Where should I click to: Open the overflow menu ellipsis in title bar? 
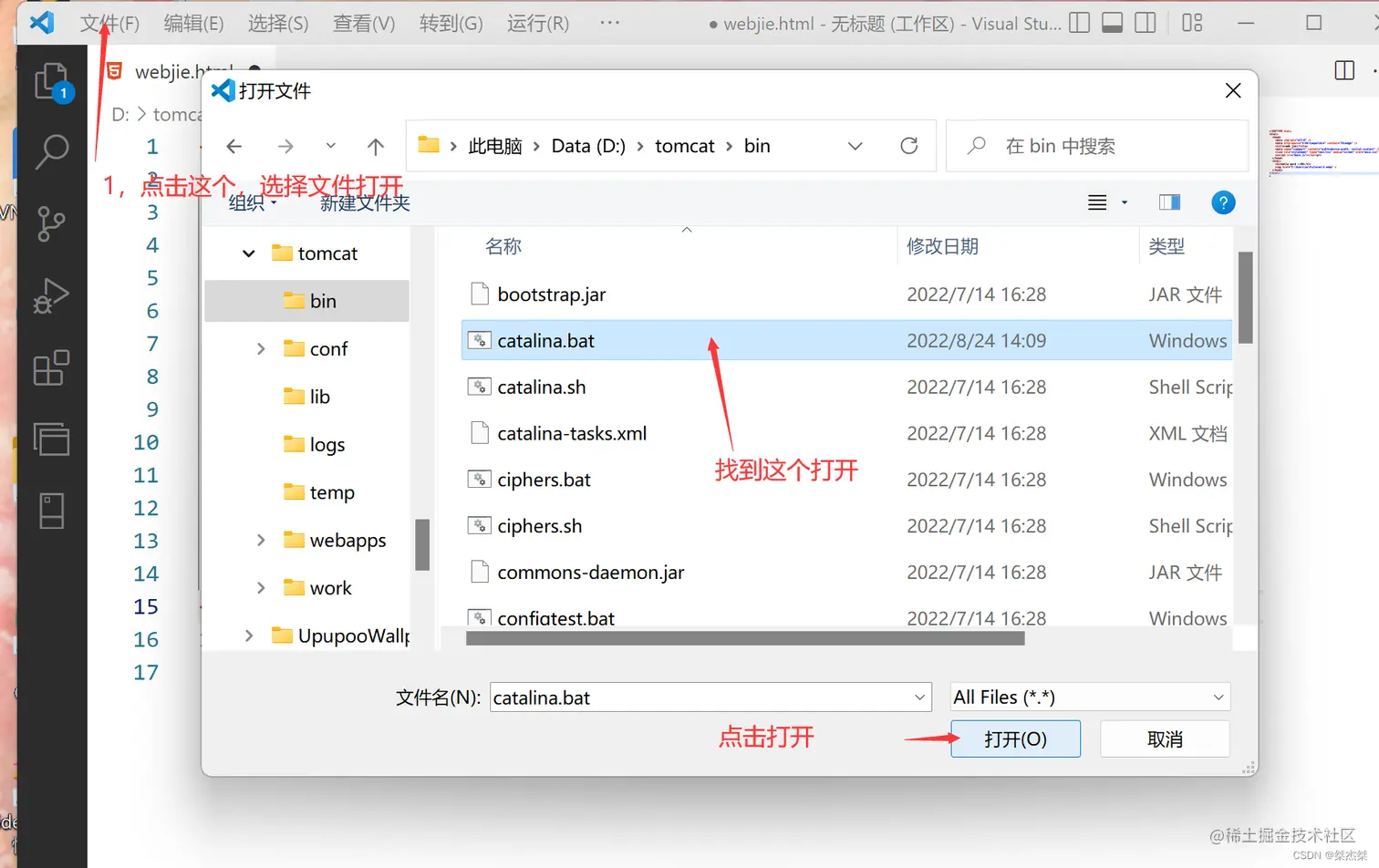click(x=610, y=23)
